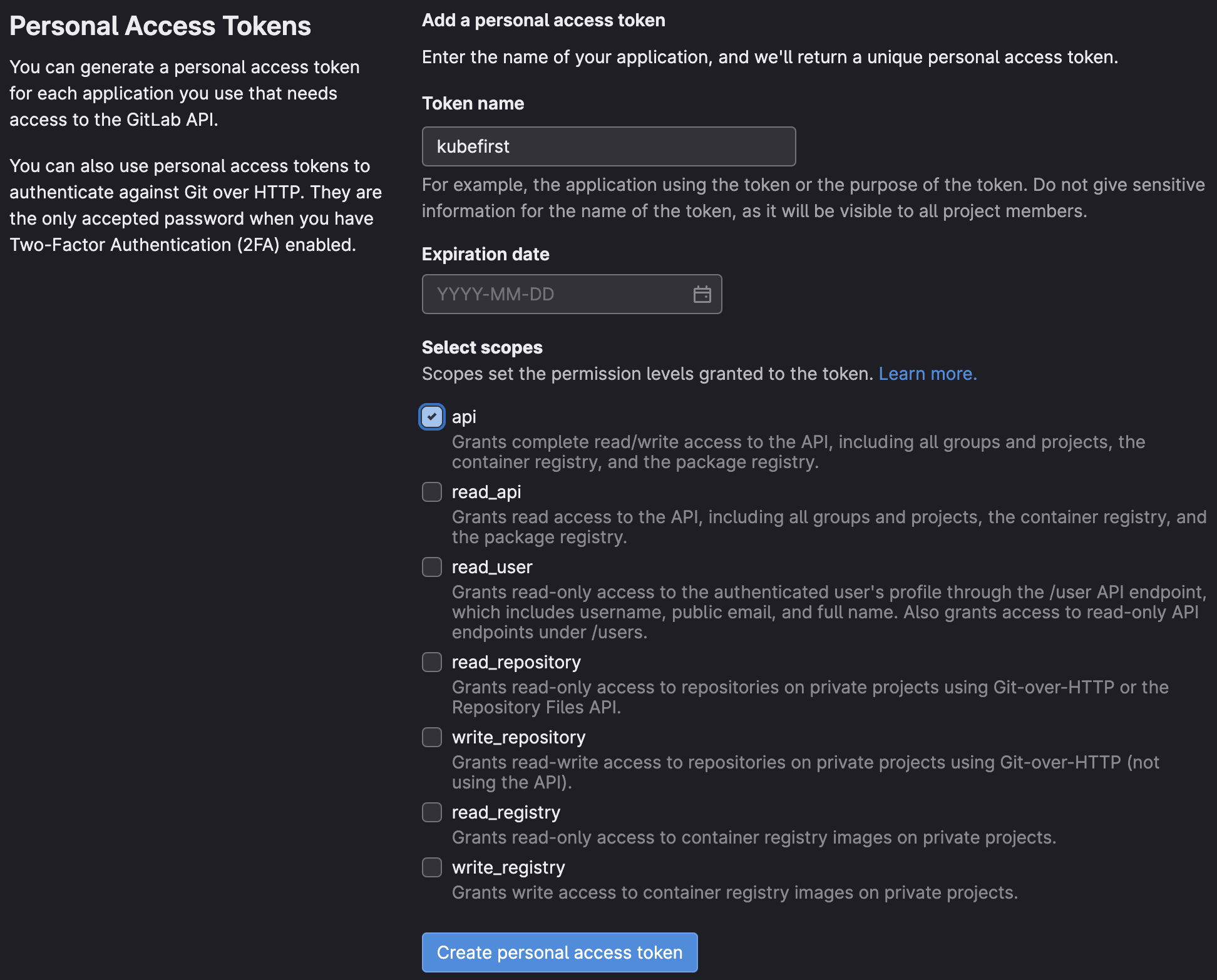Click the Create personal access token button
1217x980 pixels.
560,952
